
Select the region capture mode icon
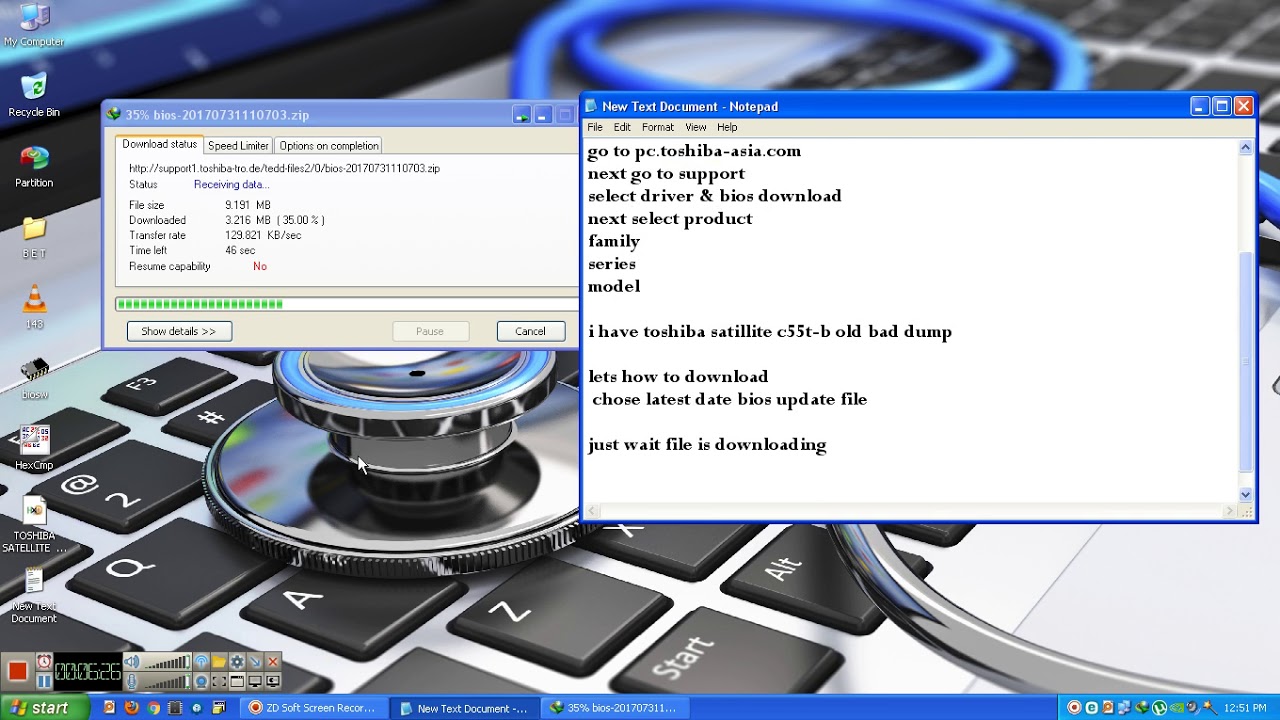point(219,681)
